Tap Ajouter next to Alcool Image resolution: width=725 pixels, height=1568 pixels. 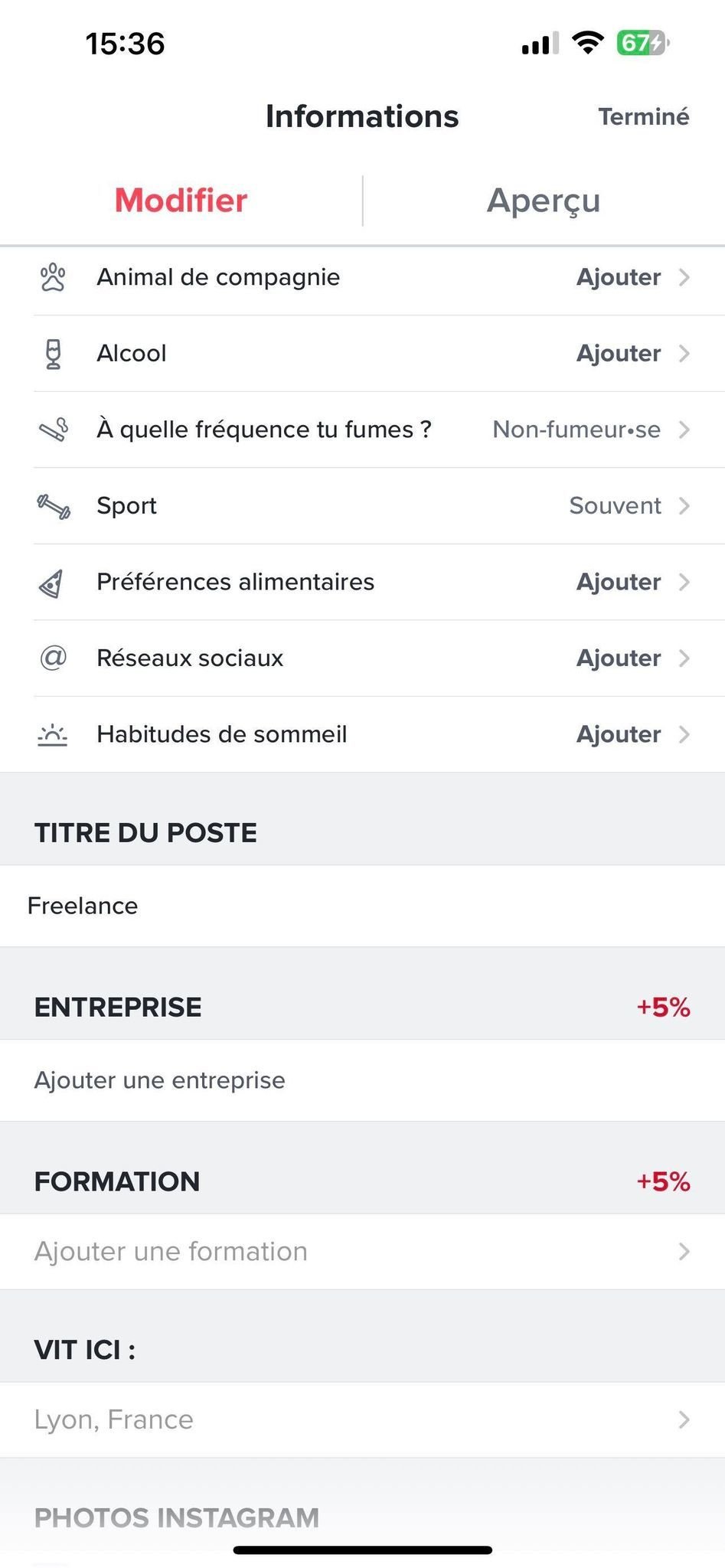pyautogui.click(x=618, y=354)
